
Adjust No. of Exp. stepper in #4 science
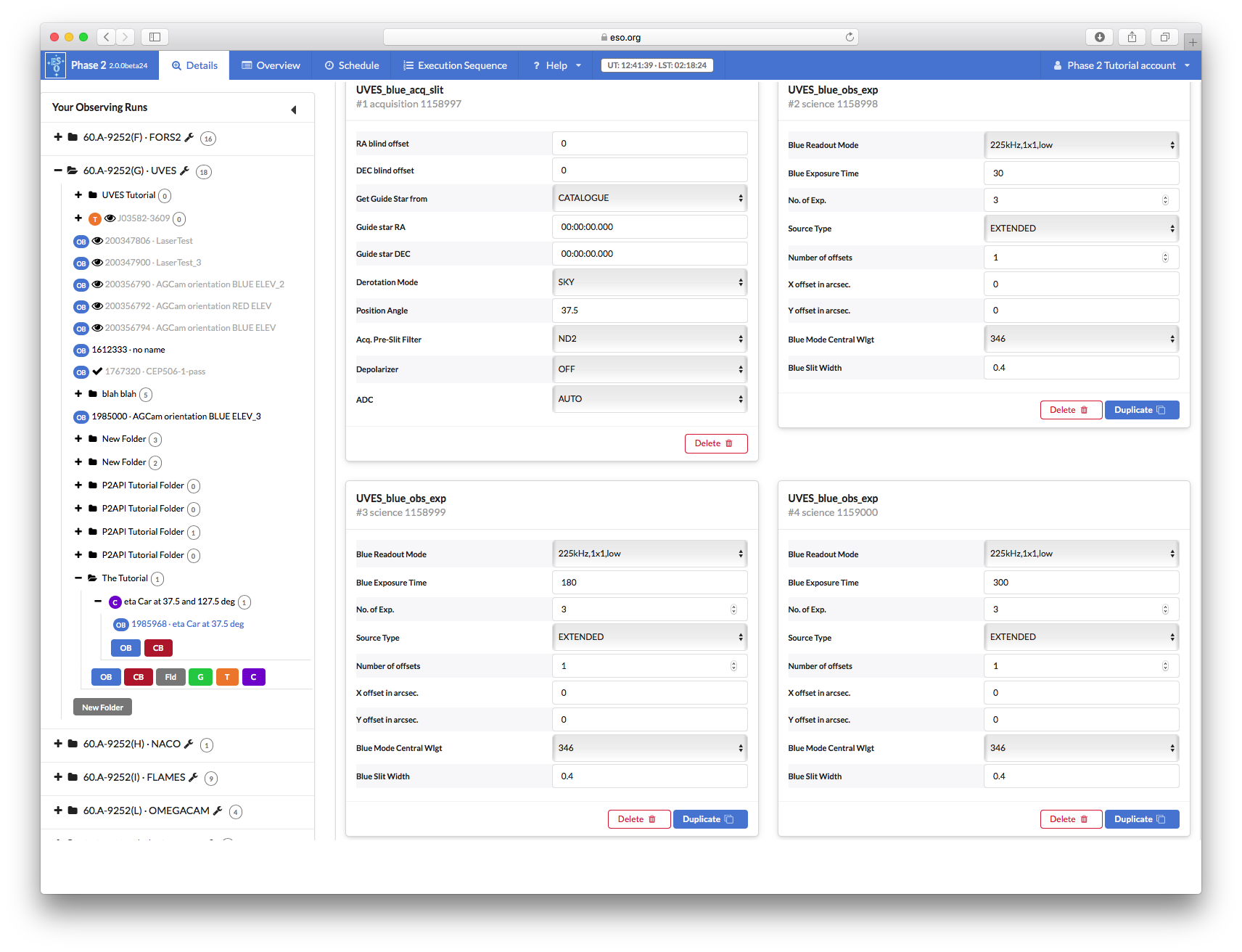tap(1165, 610)
